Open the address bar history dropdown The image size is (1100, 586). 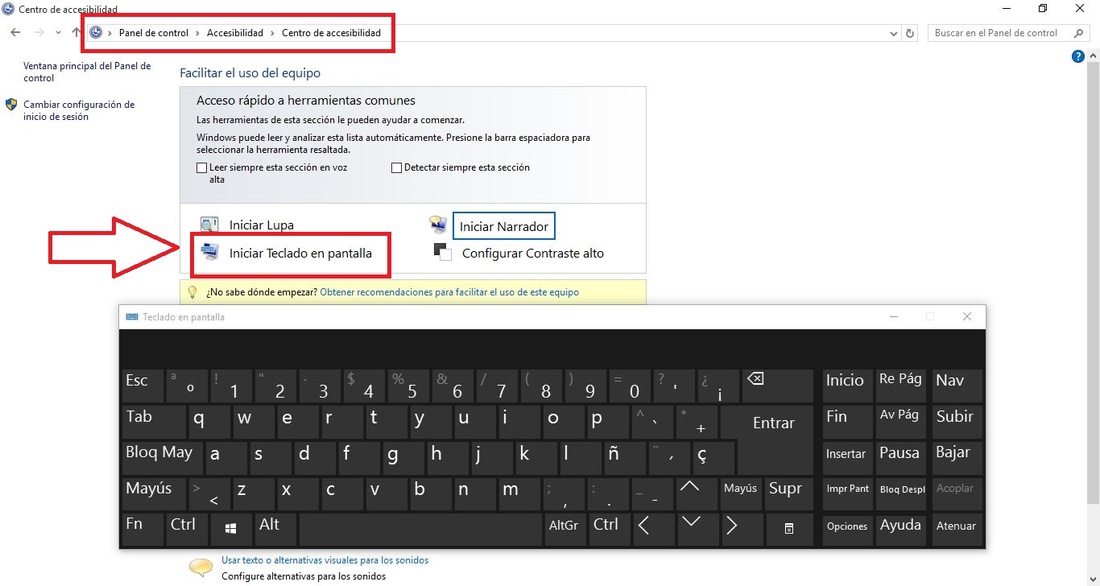click(893, 33)
